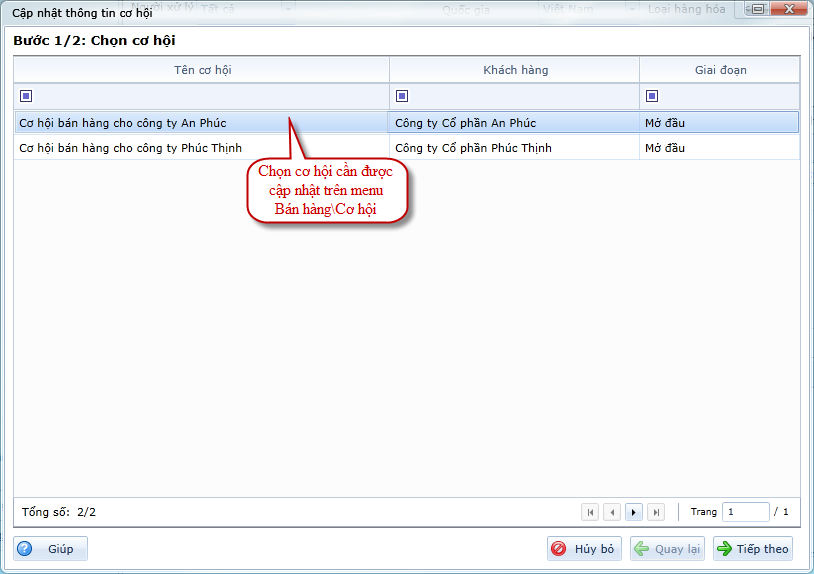Viewport: 814px width, 574px height.
Task: Jump to last page of results
Action: point(656,512)
